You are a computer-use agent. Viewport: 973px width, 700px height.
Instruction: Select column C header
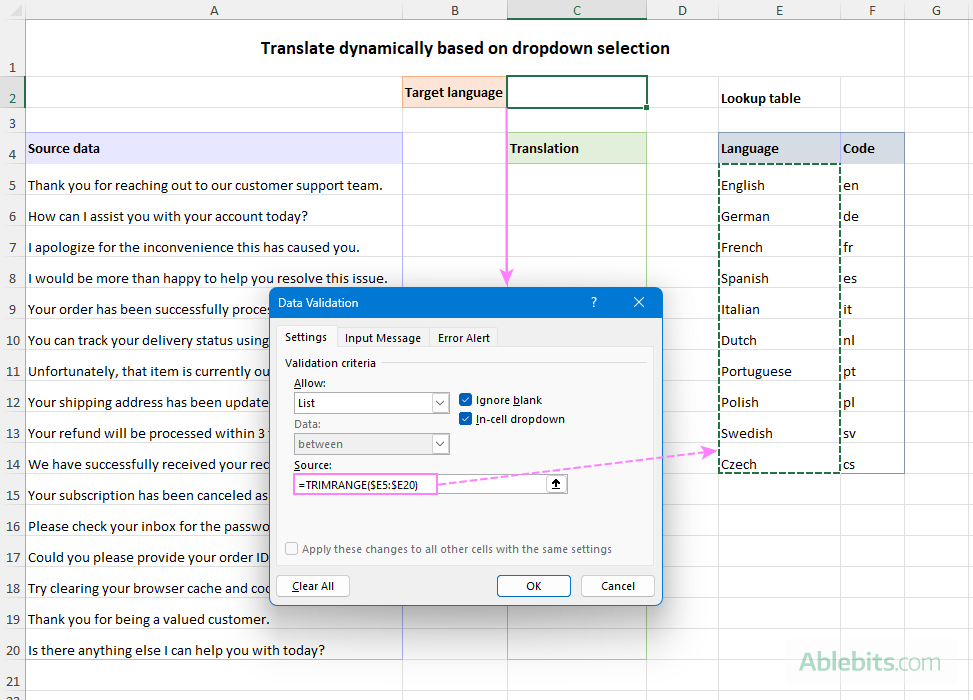click(576, 10)
